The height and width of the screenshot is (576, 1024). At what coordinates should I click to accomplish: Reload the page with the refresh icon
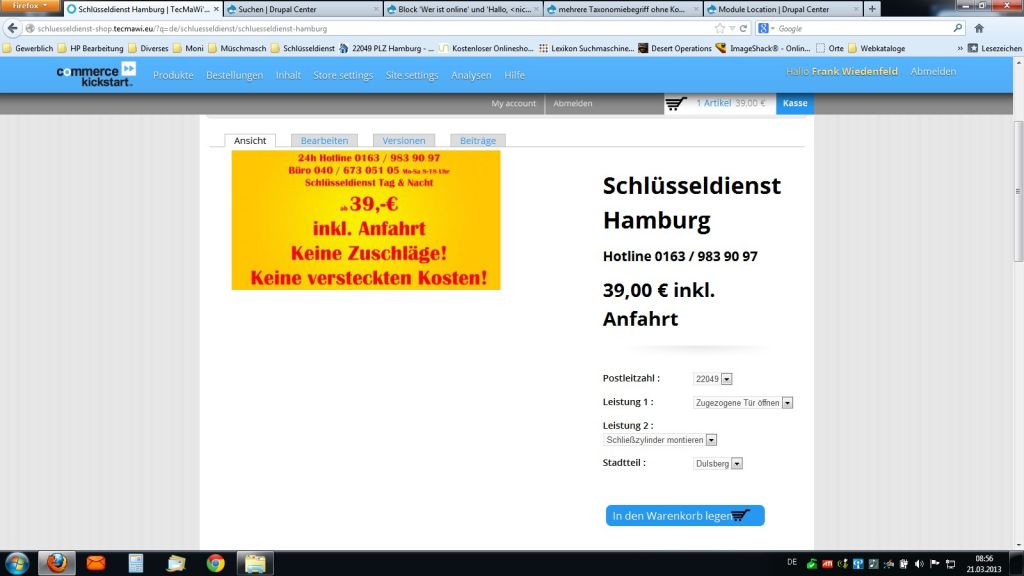coord(744,28)
